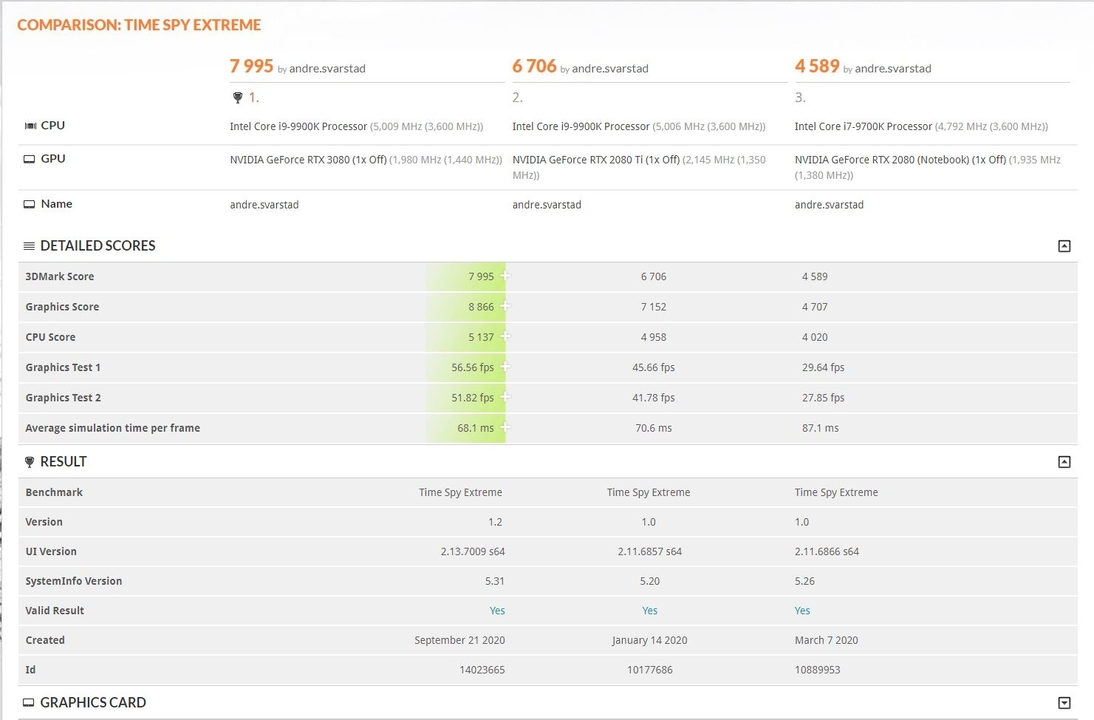
Task: Open the 7 995 score result
Action: coord(251,66)
